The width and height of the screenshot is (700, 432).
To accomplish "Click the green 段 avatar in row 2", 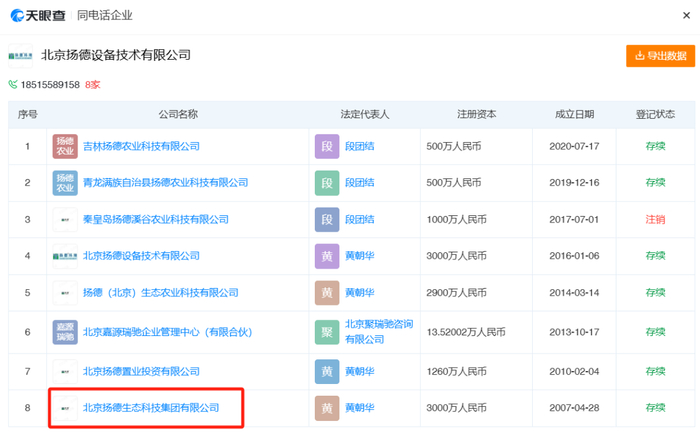I will click(x=327, y=183).
